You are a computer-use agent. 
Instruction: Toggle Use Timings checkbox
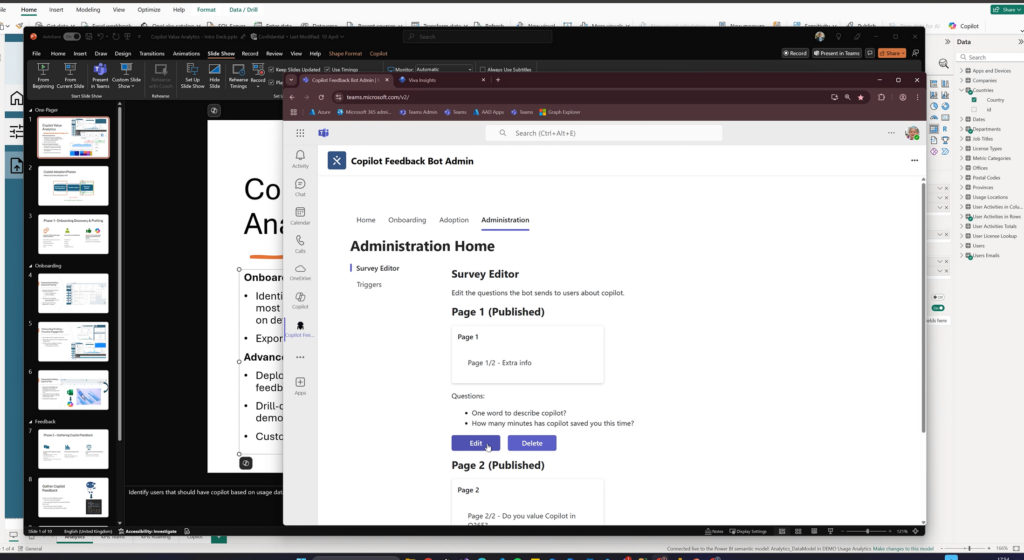coord(328,69)
